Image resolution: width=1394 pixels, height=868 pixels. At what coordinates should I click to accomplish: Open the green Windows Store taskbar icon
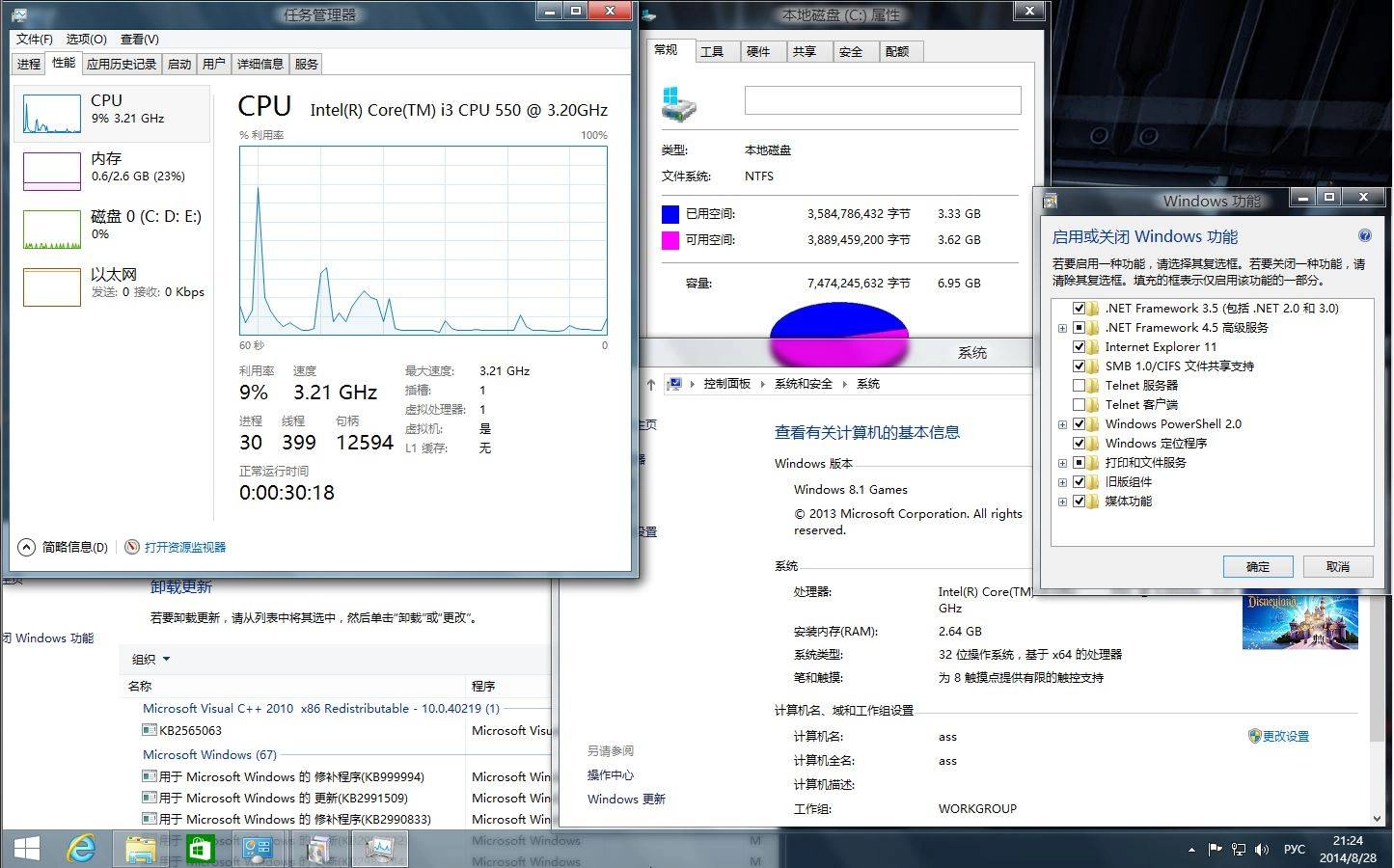(200, 849)
